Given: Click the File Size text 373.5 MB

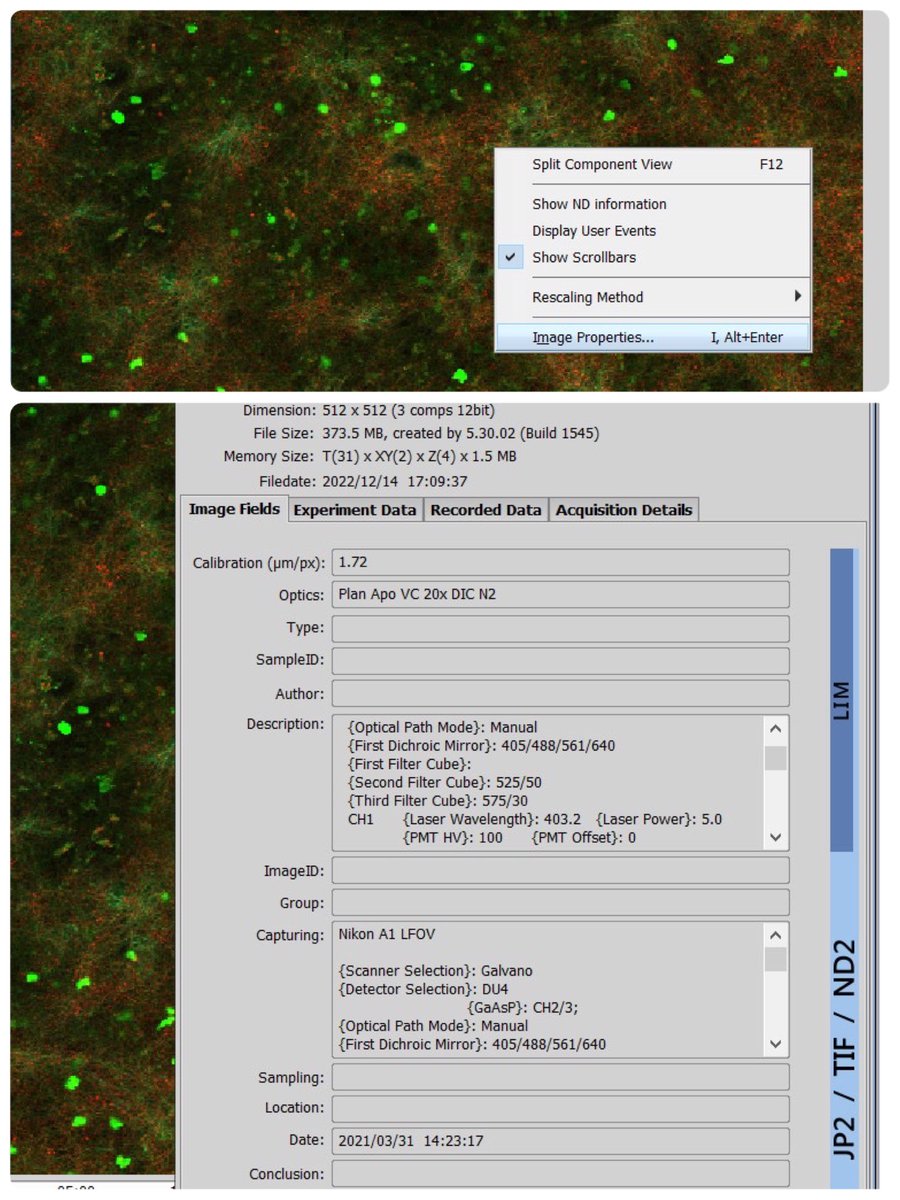Looking at the screenshot, I should tap(461, 433).
